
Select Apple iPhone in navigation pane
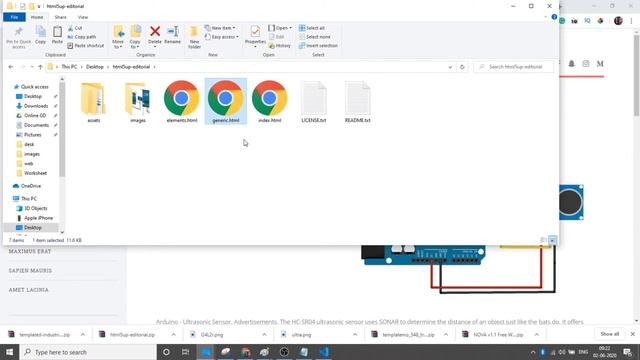point(38,218)
